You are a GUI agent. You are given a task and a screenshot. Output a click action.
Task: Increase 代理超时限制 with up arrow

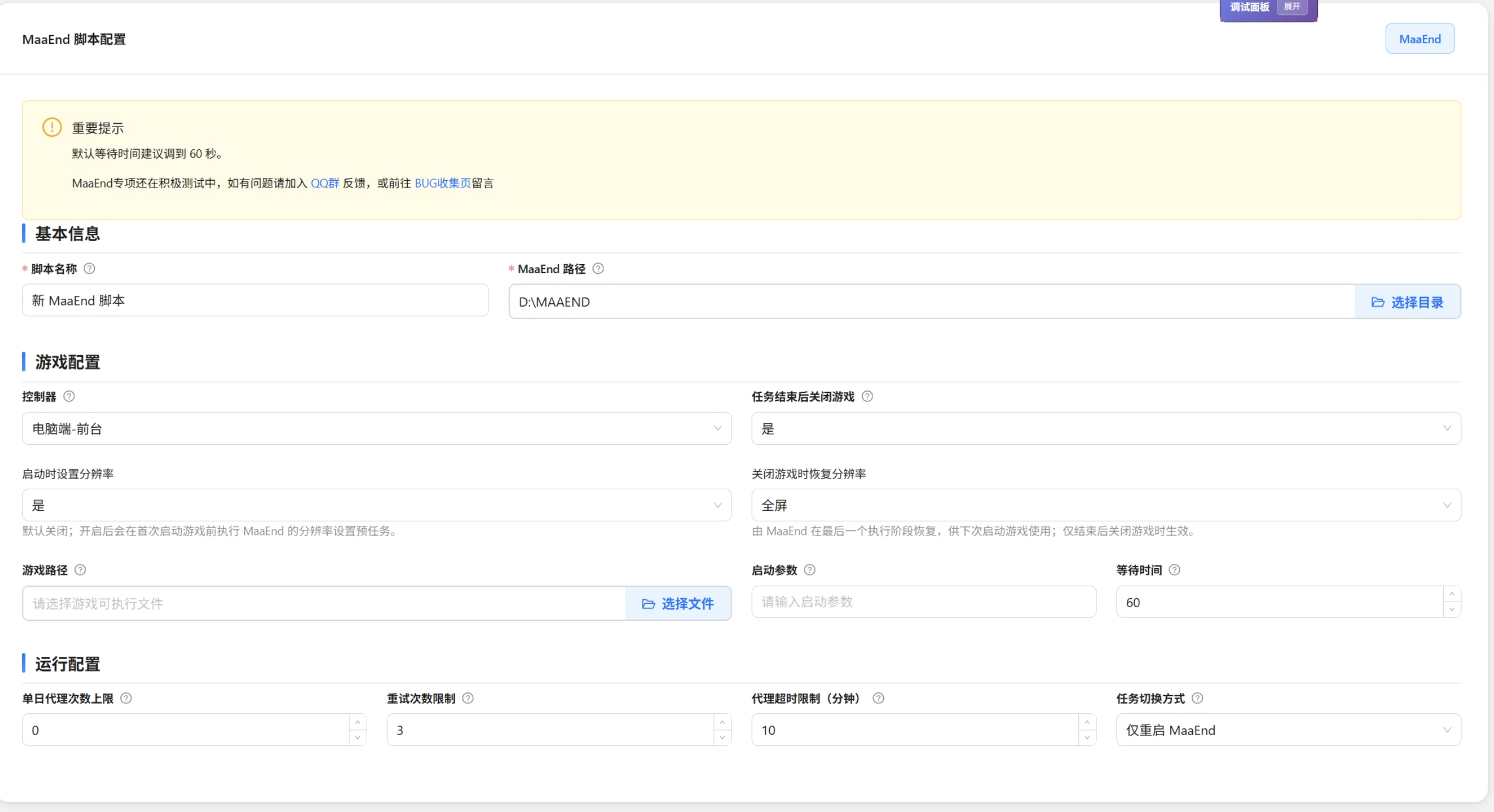(x=1087, y=722)
